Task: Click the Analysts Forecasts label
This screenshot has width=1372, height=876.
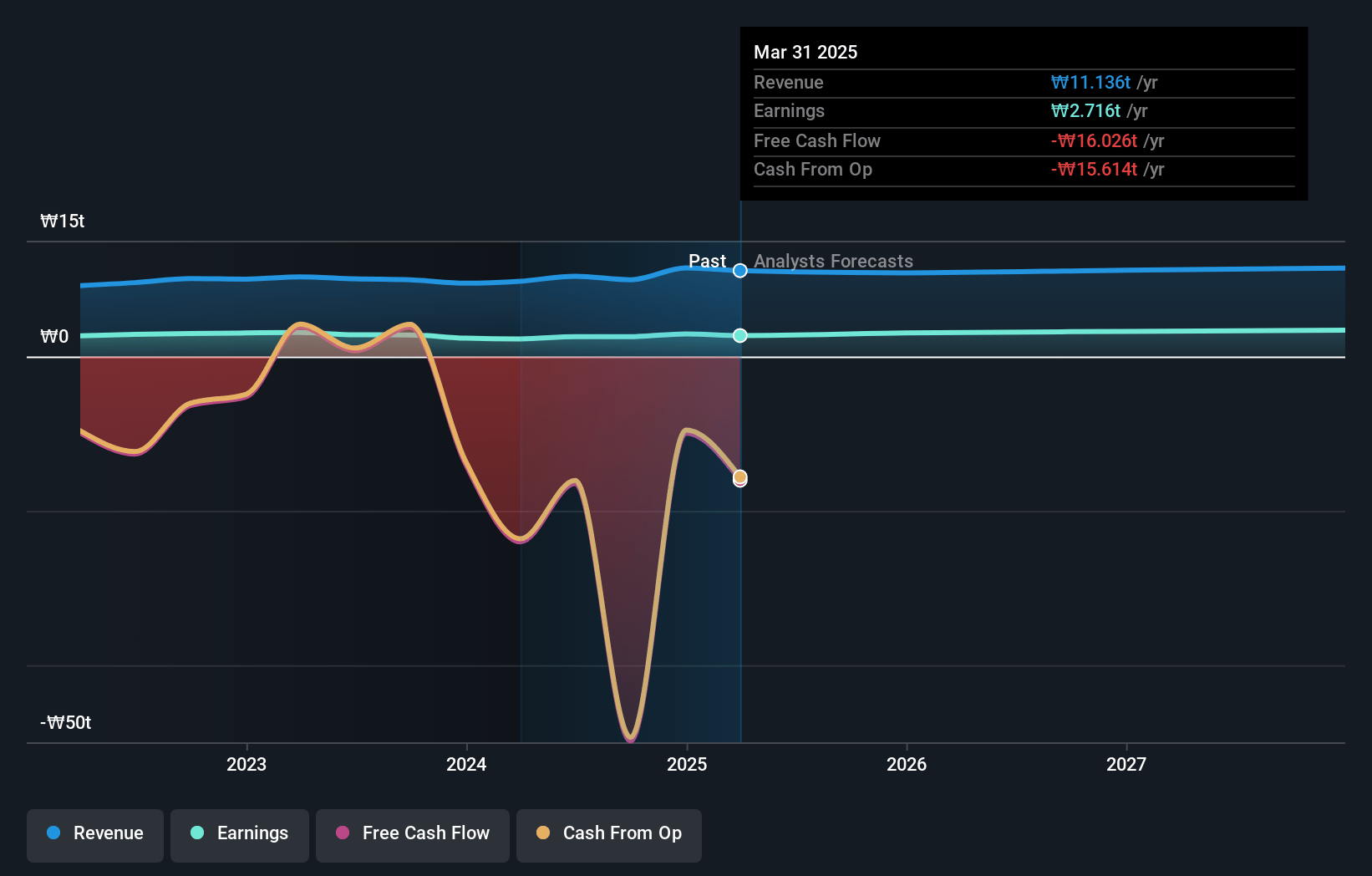Action: [x=834, y=262]
